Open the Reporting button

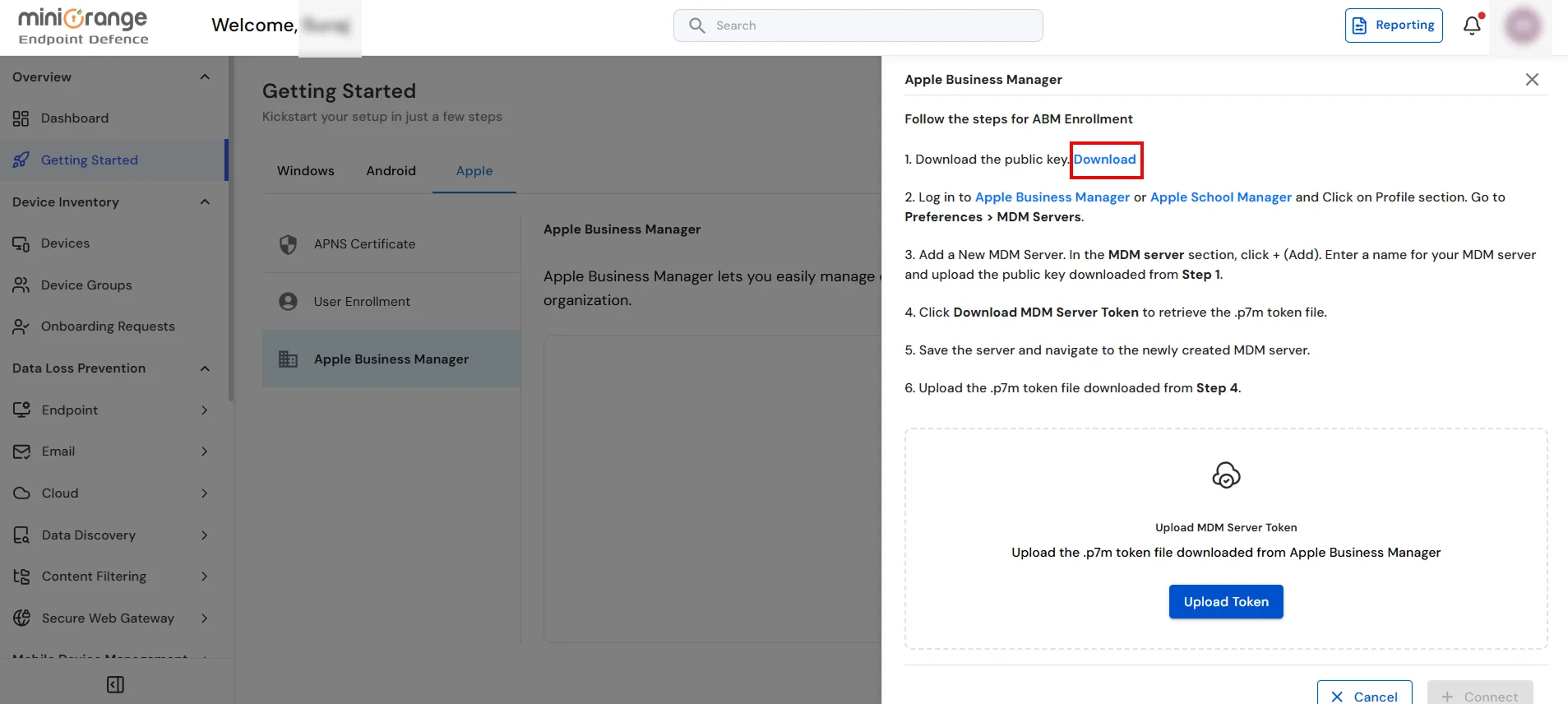[1394, 25]
